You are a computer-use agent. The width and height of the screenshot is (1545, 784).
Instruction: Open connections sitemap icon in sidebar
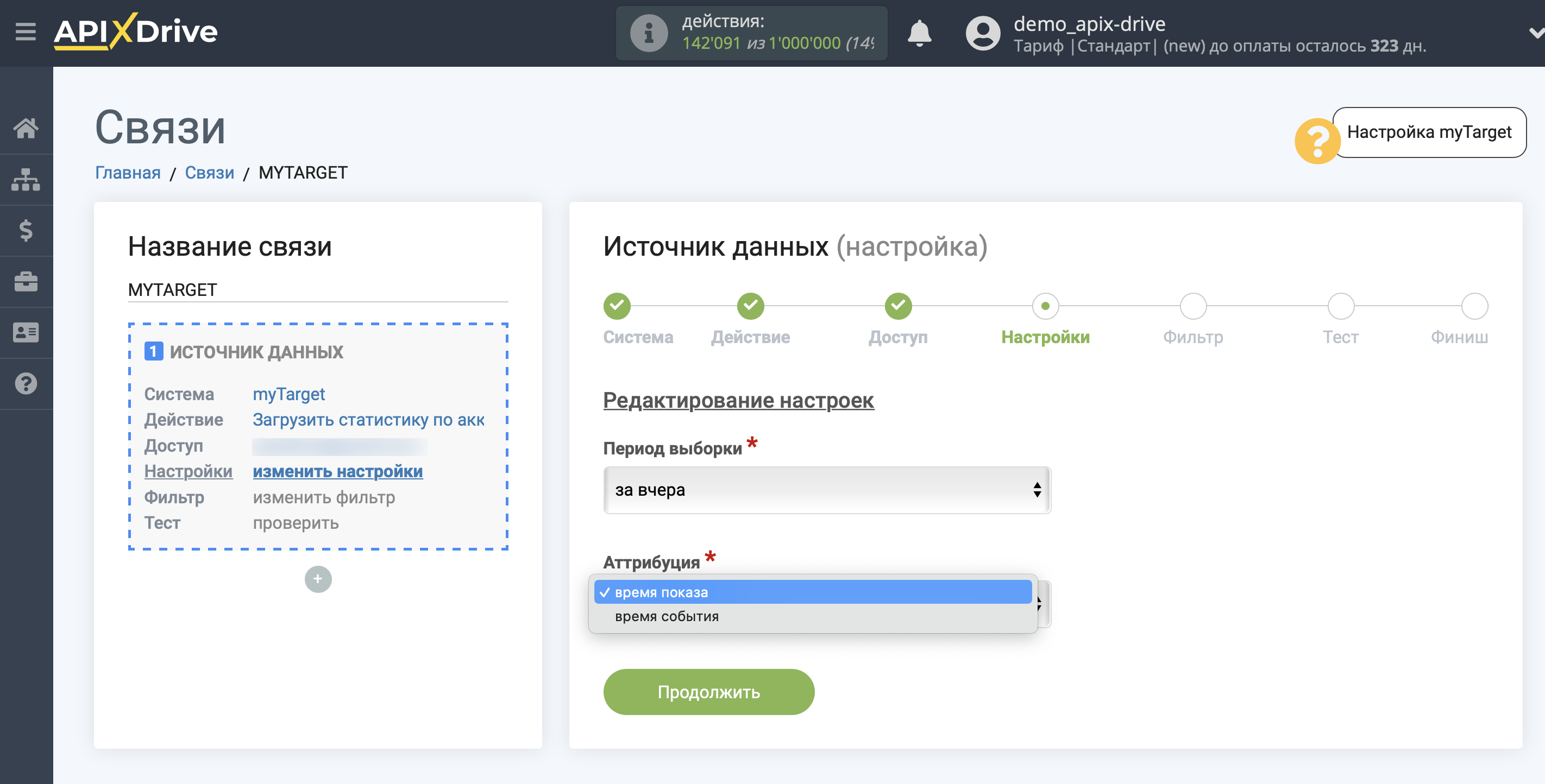point(26,179)
